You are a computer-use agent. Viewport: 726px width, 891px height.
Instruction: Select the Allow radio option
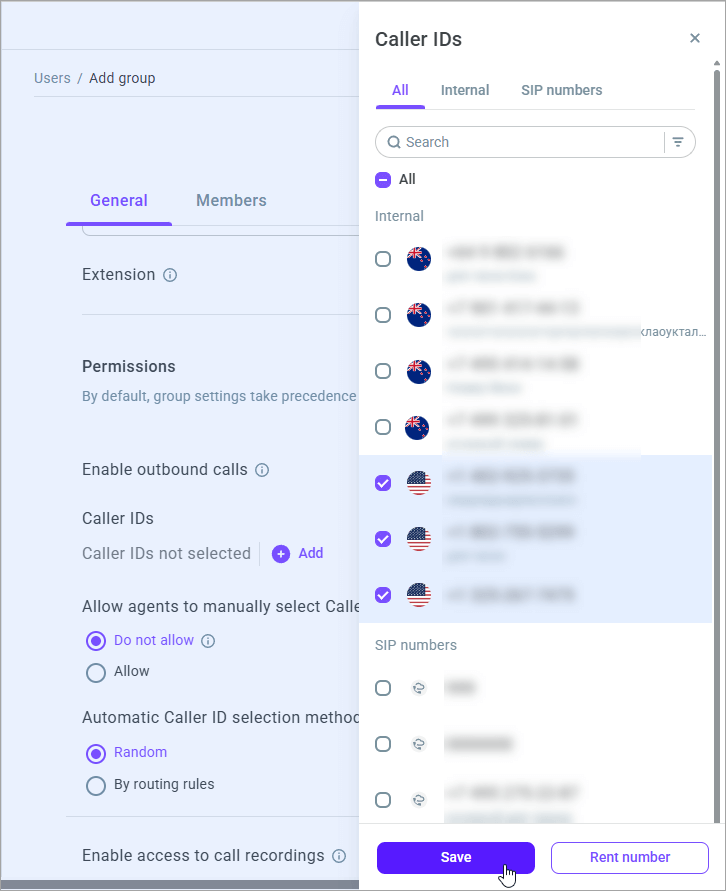pyautogui.click(x=96, y=672)
